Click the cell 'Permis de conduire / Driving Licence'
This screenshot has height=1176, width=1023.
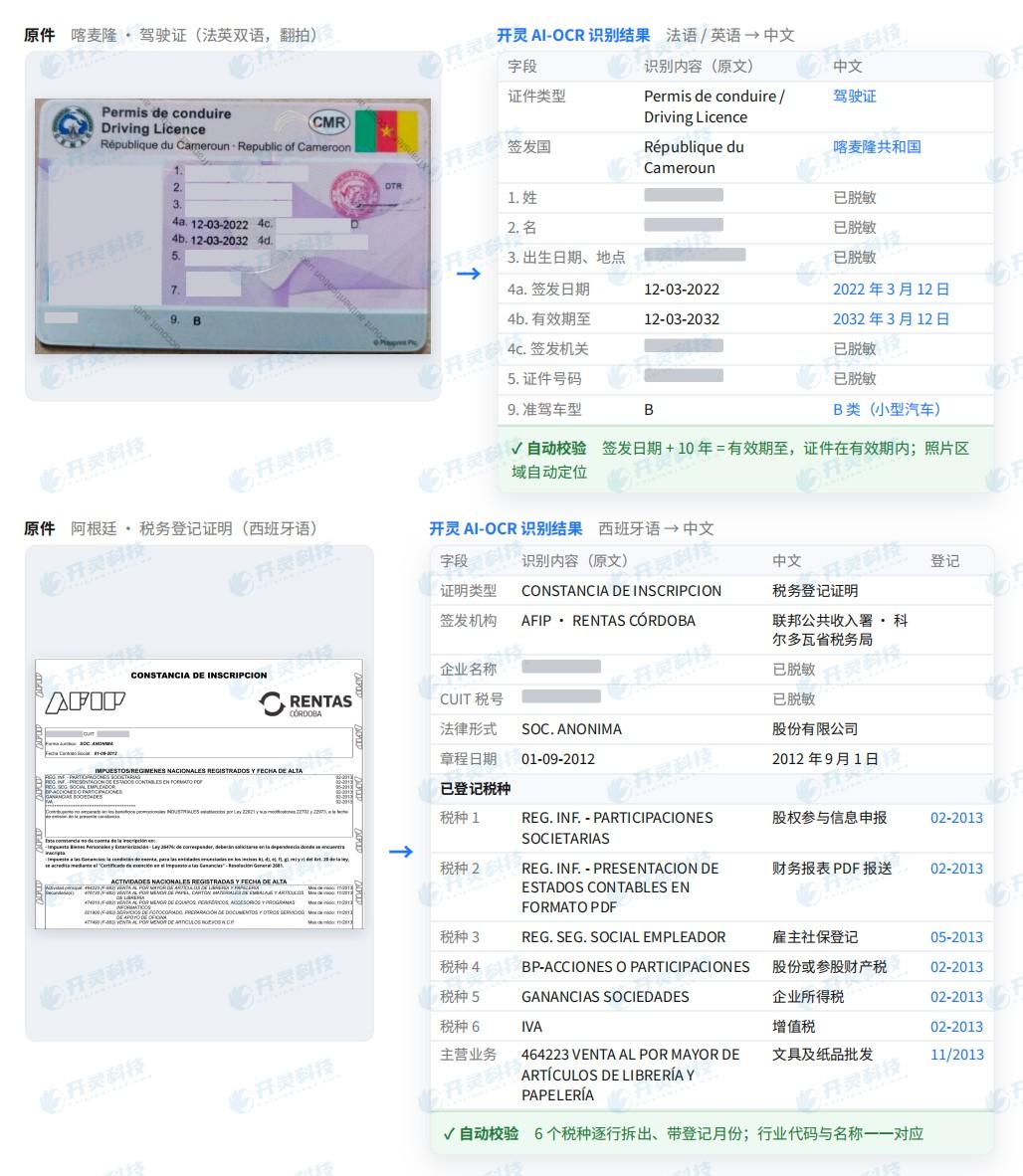click(714, 106)
